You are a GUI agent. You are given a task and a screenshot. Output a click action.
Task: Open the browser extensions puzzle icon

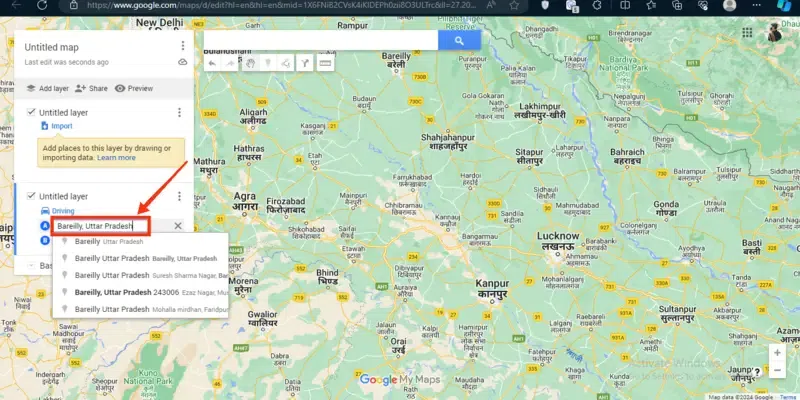598,5
